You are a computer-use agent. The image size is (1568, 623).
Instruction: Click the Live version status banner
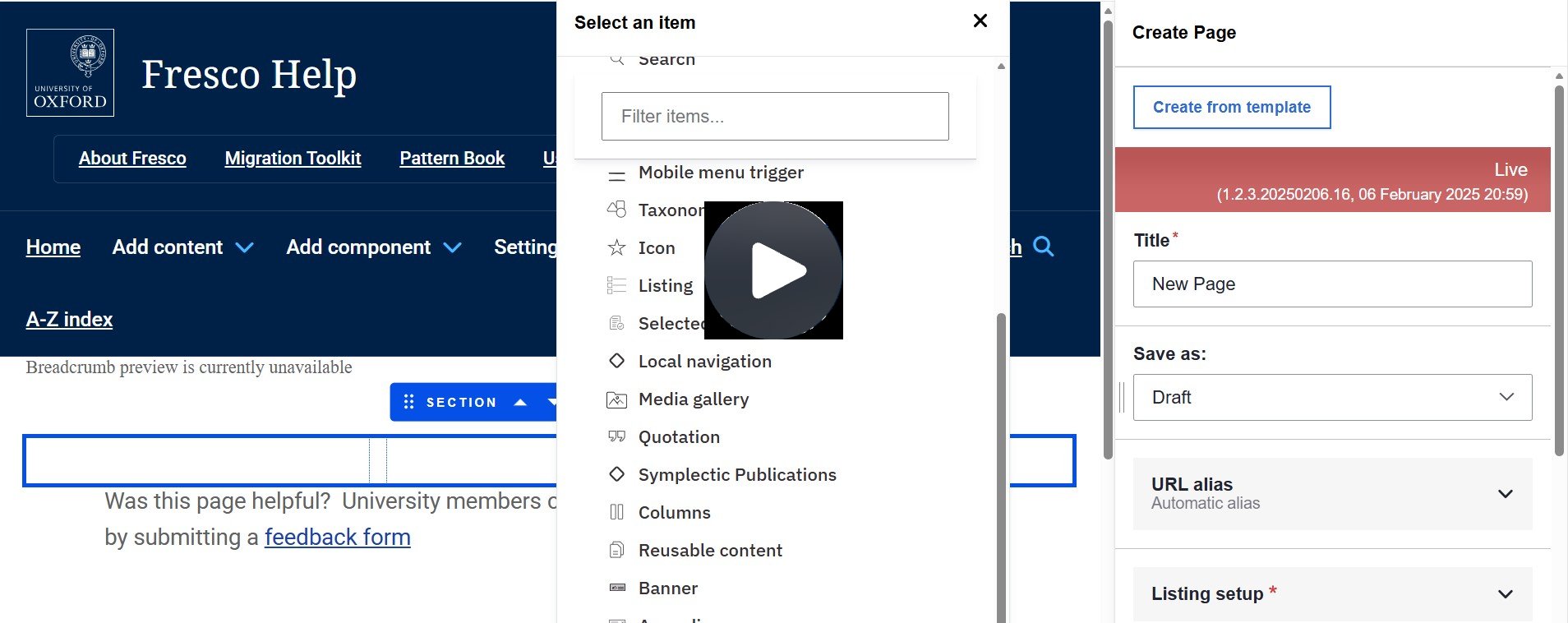coord(1332,180)
